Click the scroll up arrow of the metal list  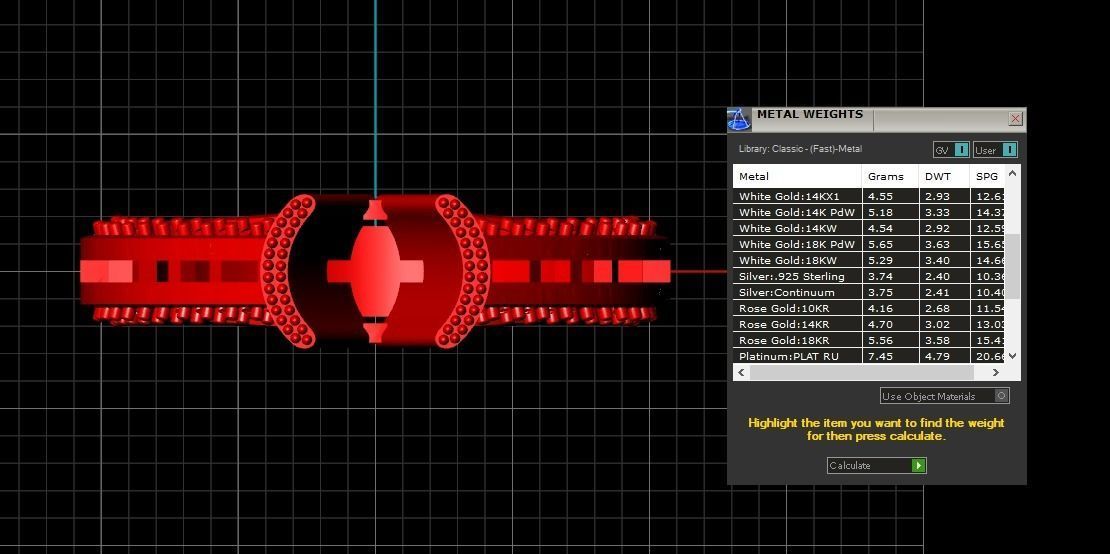click(1013, 172)
